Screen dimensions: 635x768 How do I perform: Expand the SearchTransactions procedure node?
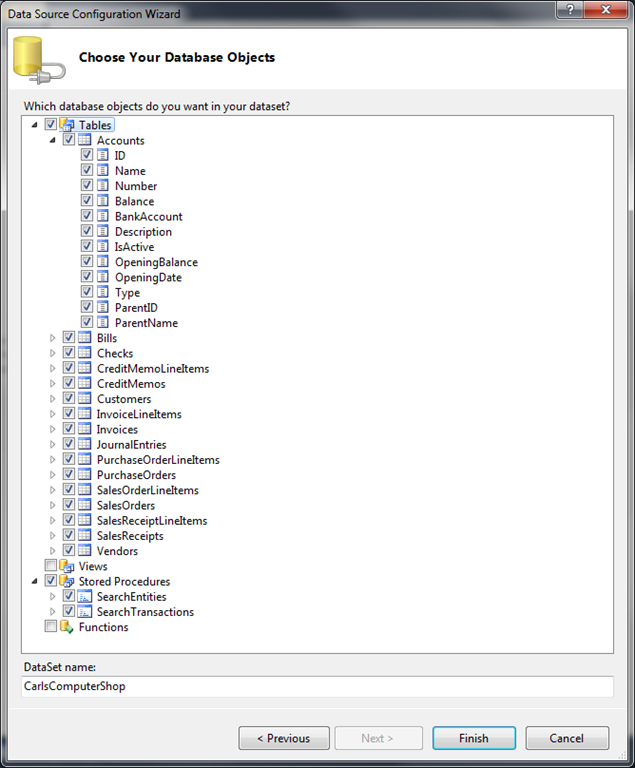pyautogui.click(x=54, y=612)
